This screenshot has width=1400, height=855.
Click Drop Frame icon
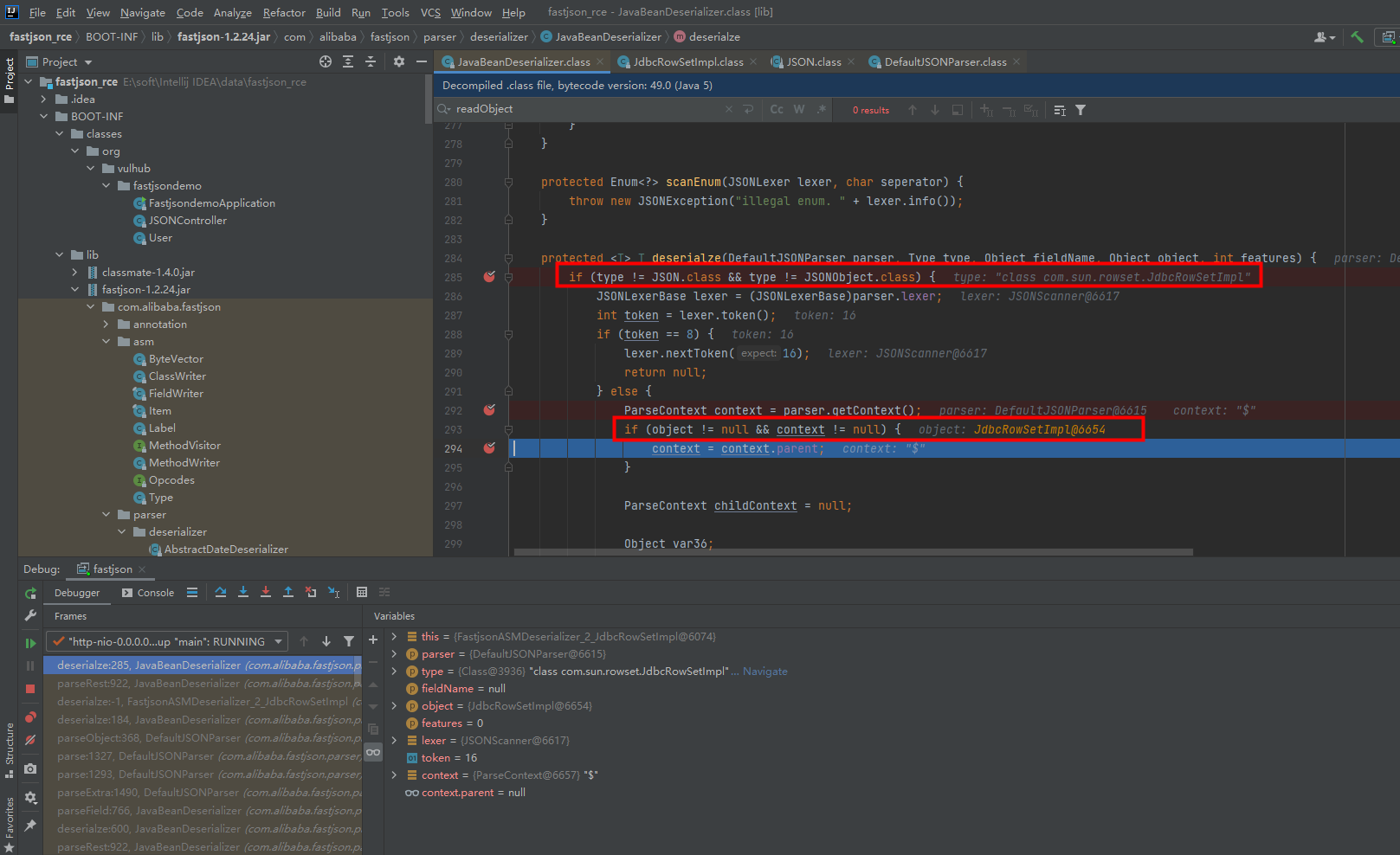point(311,592)
